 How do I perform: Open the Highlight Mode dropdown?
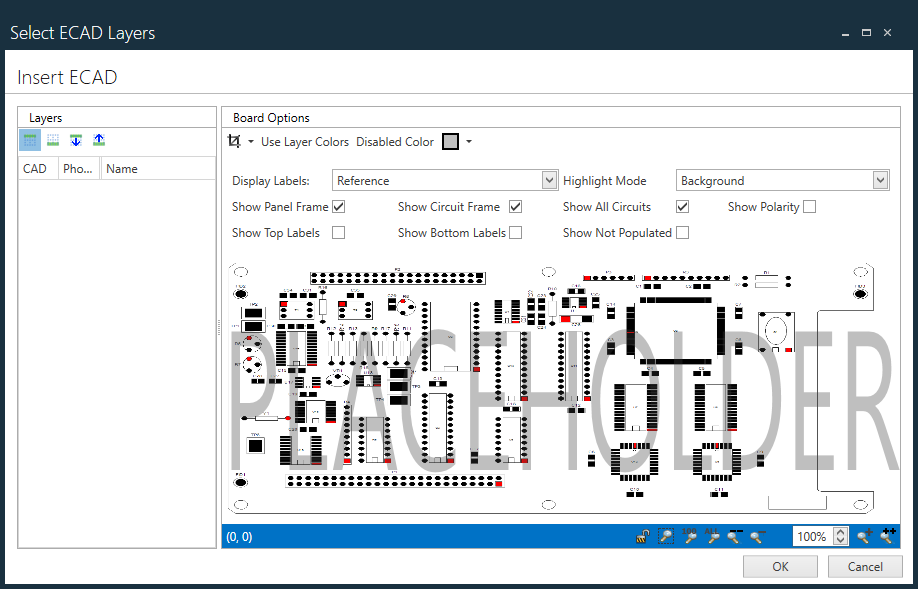880,180
